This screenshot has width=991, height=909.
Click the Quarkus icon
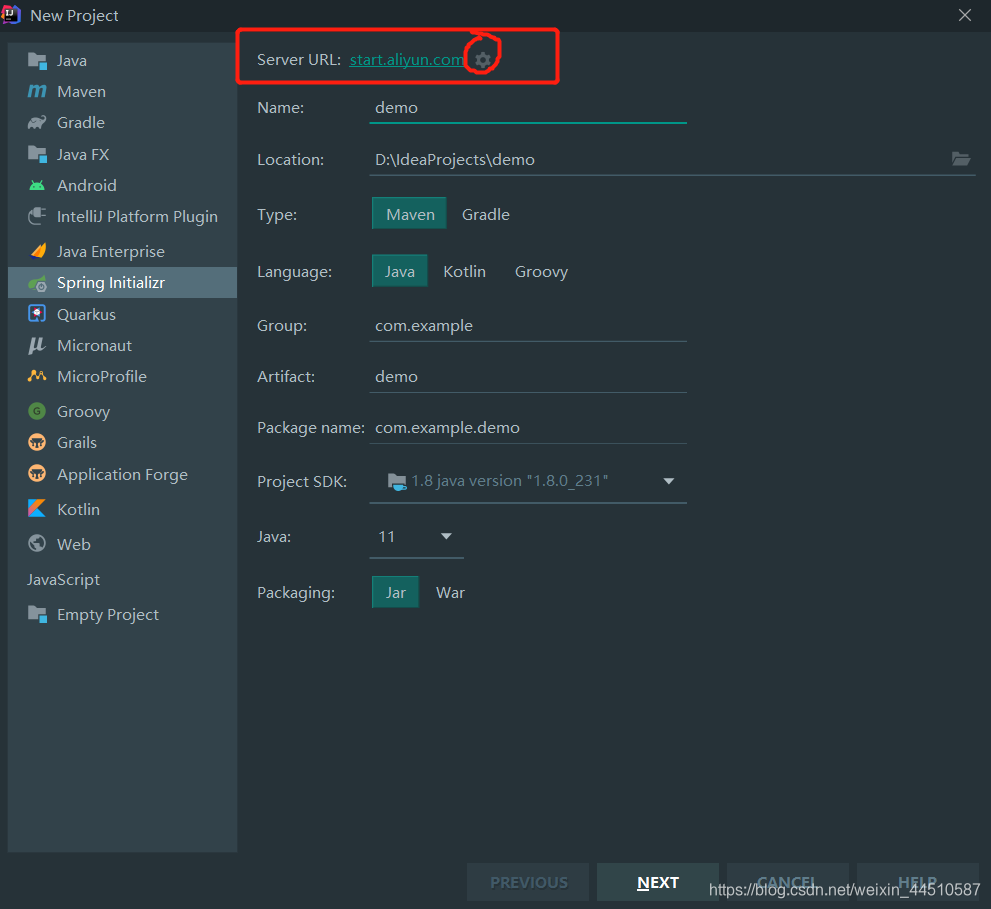coord(37,314)
